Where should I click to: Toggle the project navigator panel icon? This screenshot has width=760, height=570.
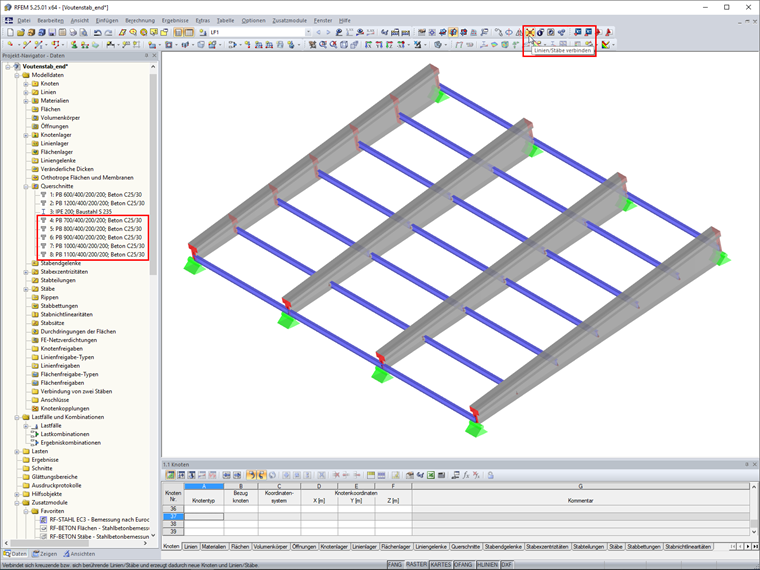click(x=178, y=32)
